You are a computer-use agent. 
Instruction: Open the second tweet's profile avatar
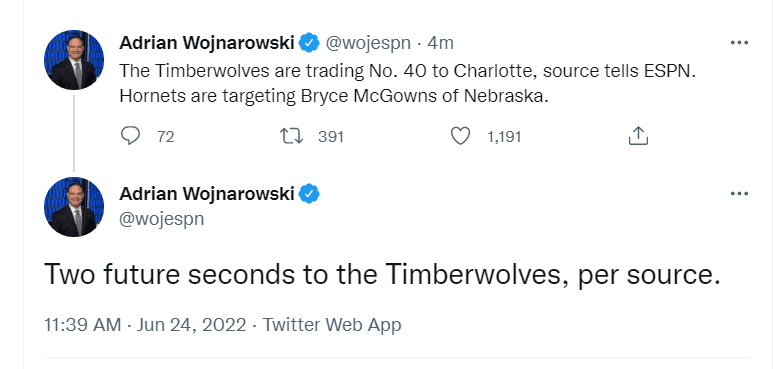pos(74,207)
